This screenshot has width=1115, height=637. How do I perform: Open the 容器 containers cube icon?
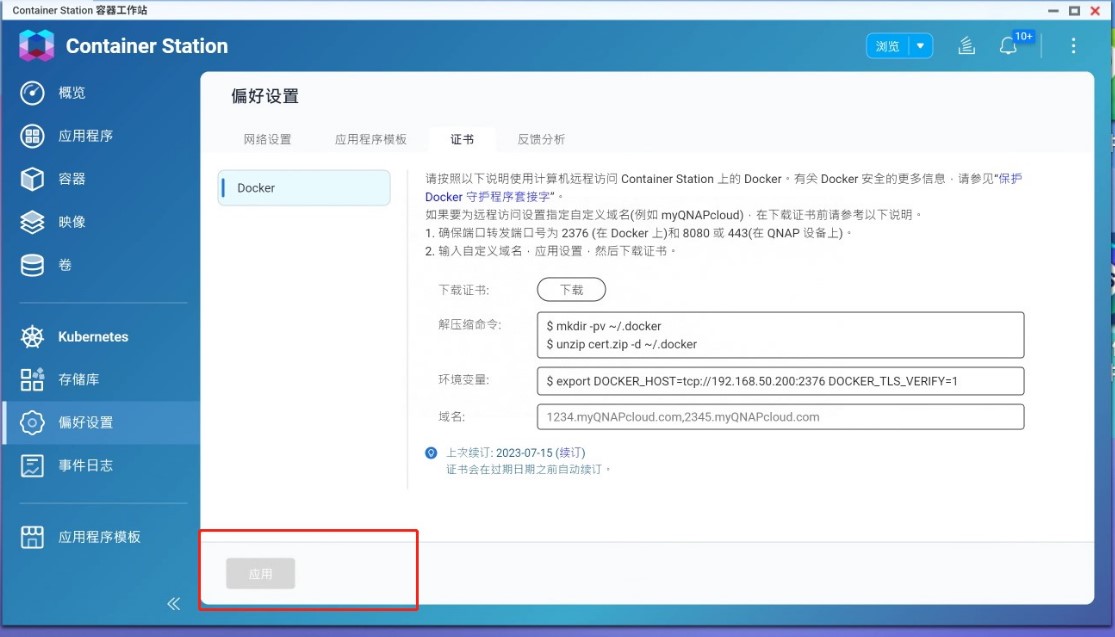click(x=32, y=179)
